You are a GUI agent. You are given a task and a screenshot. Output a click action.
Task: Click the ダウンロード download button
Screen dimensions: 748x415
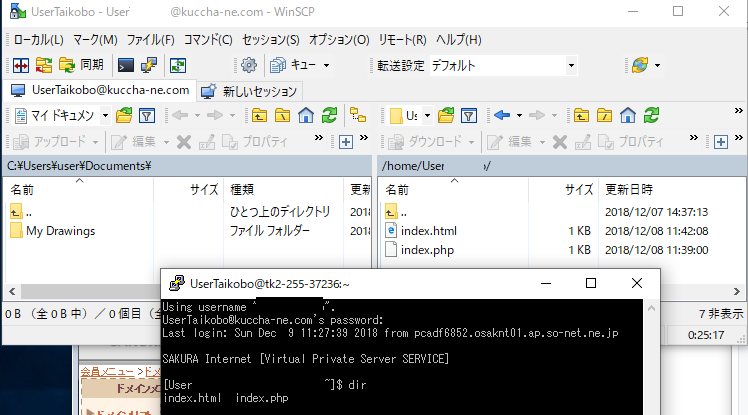[x=426, y=142]
